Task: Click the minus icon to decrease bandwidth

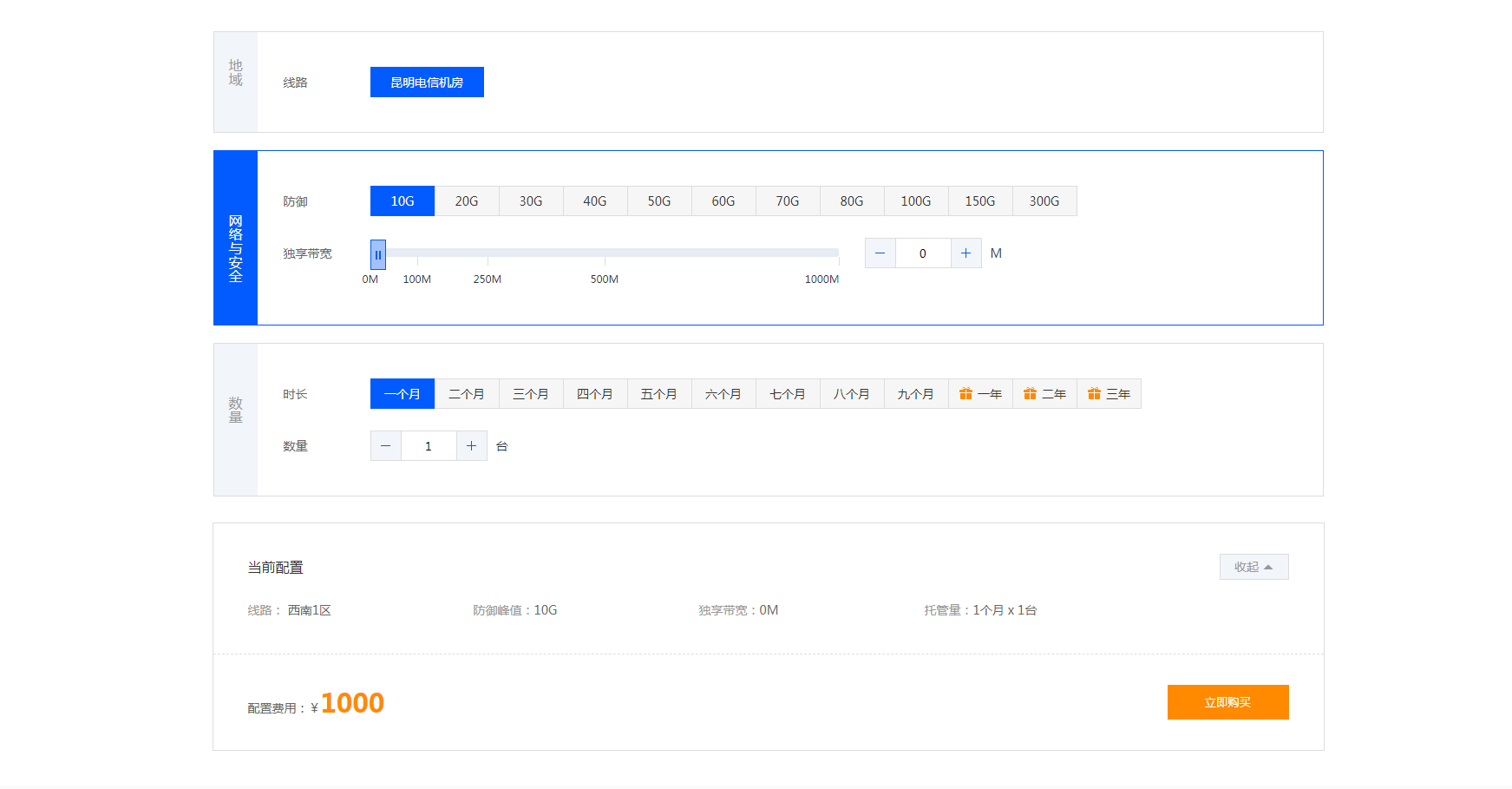Action: (880, 253)
